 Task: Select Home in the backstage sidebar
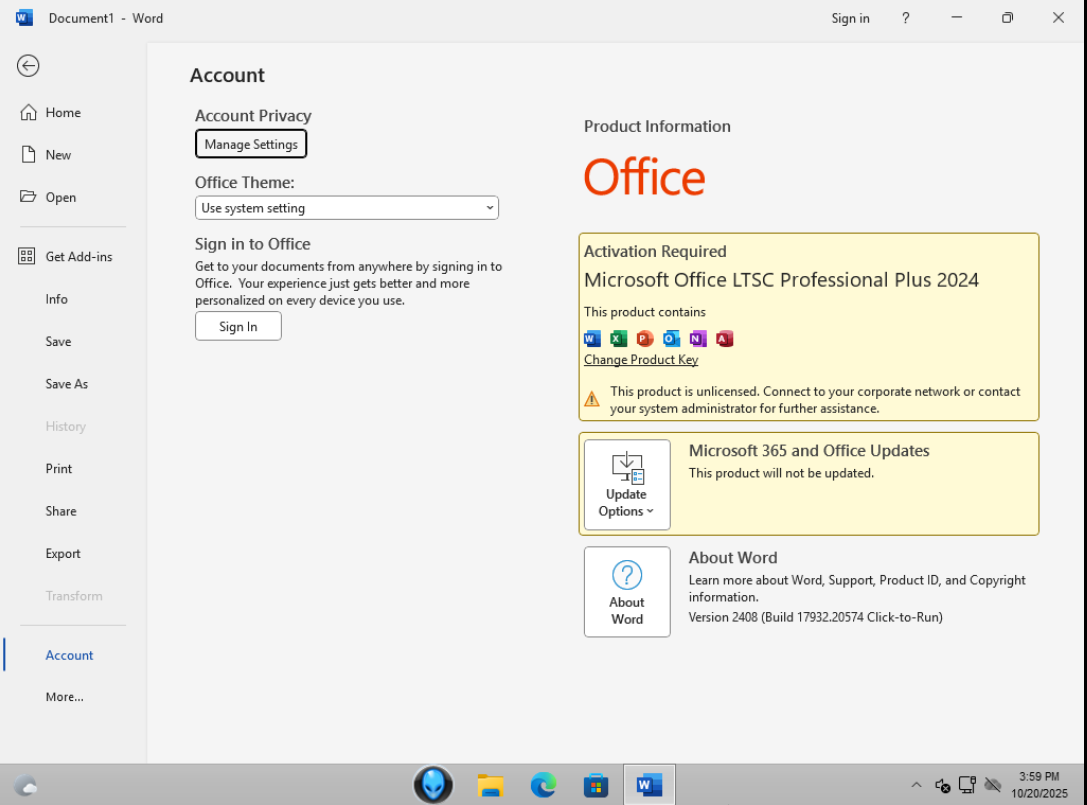point(63,112)
